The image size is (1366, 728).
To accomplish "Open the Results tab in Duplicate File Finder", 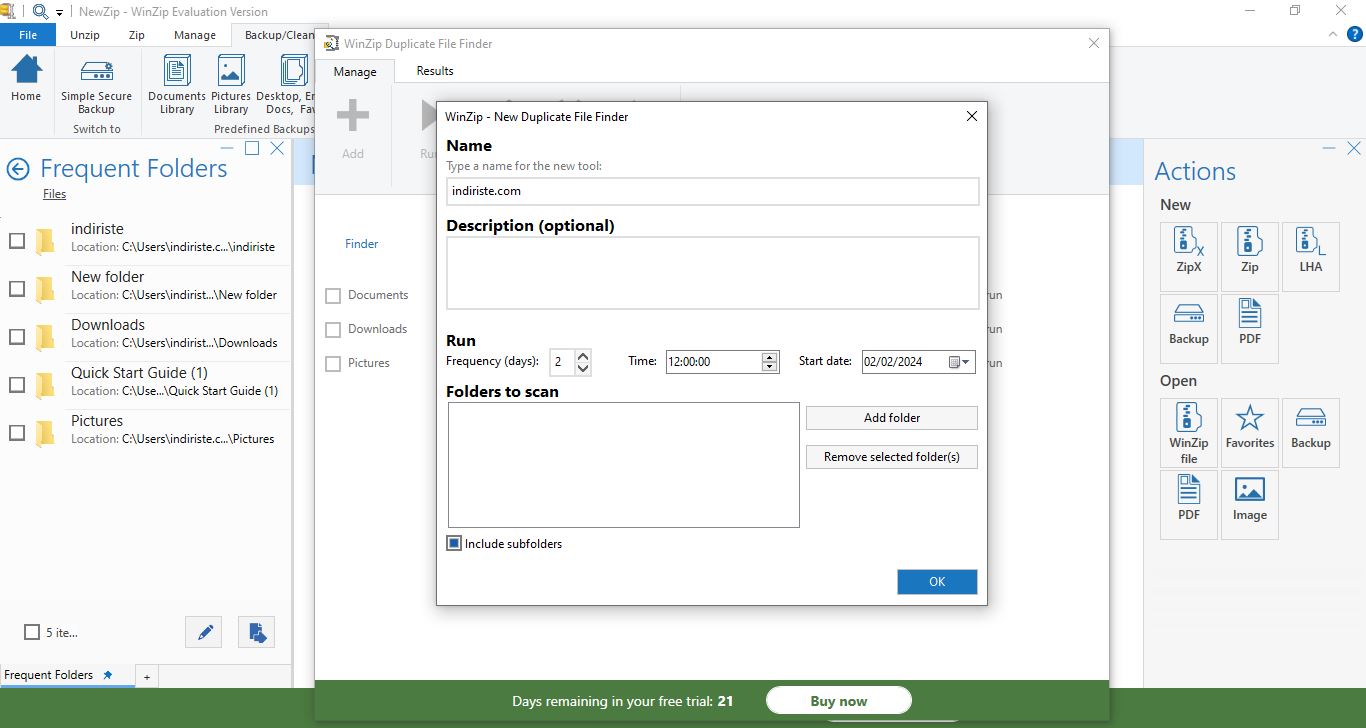I will click(435, 71).
